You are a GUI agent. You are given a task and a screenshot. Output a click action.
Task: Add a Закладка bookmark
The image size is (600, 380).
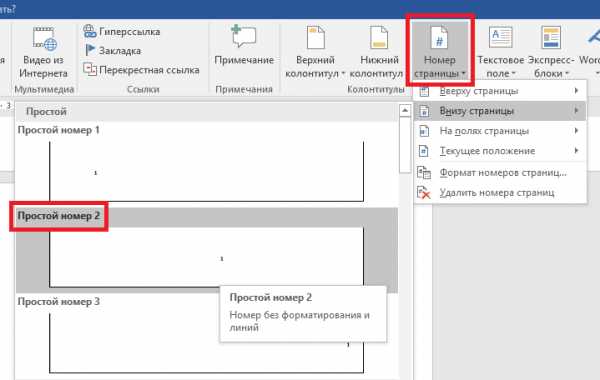pyautogui.click(x=112, y=51)
